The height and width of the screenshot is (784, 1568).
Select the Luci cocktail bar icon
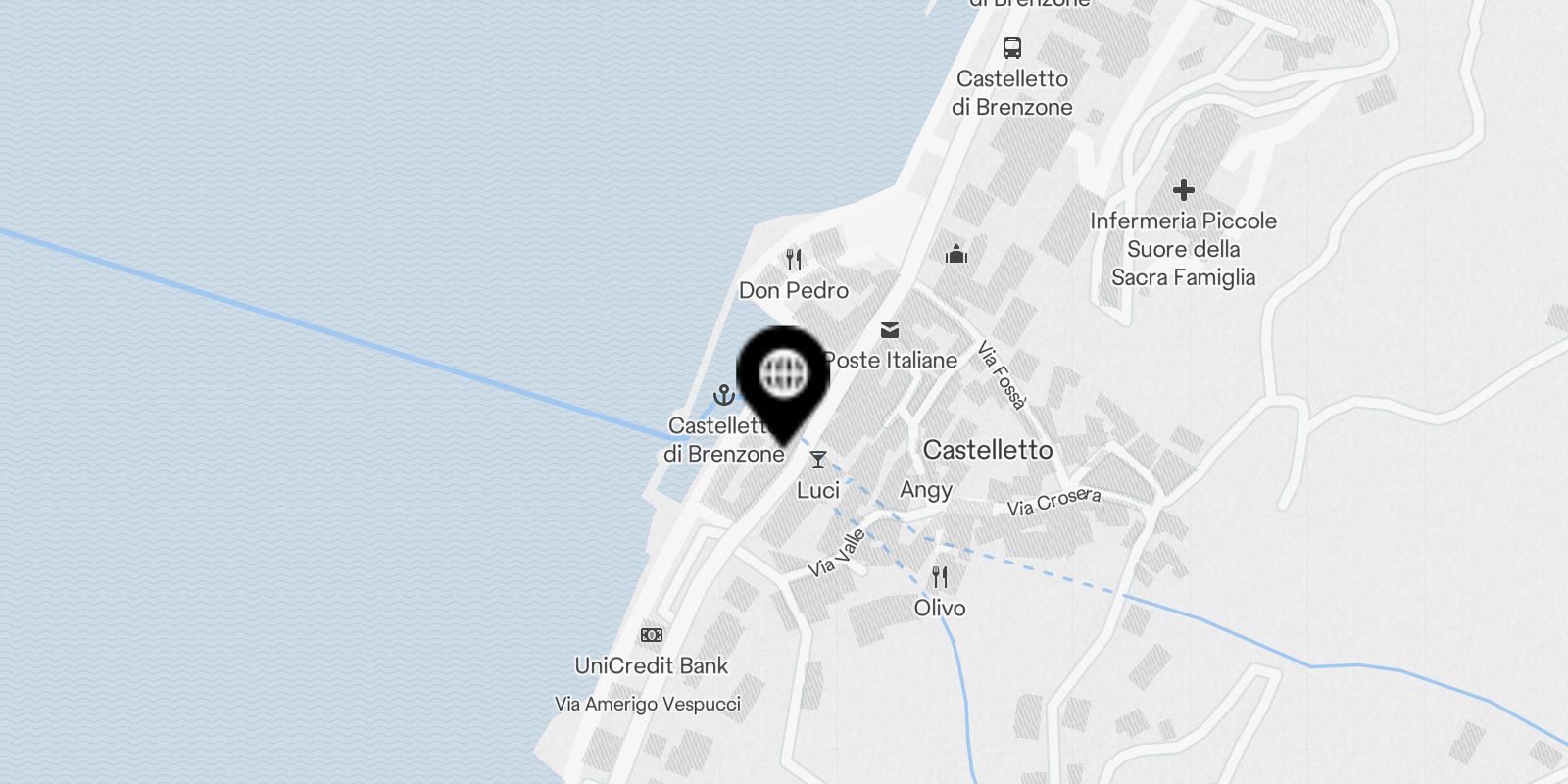click(x=818, y=460)
